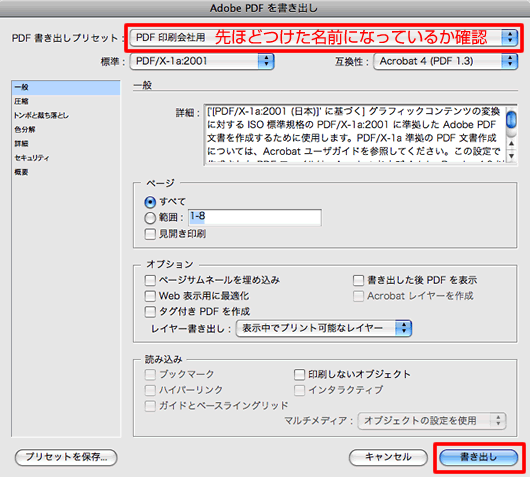The width and height of the screenshot is (530, 477).
Task: Click the 詳細 description scrollbar thumb
Action: pyautogui.click(x=511, y=120)
